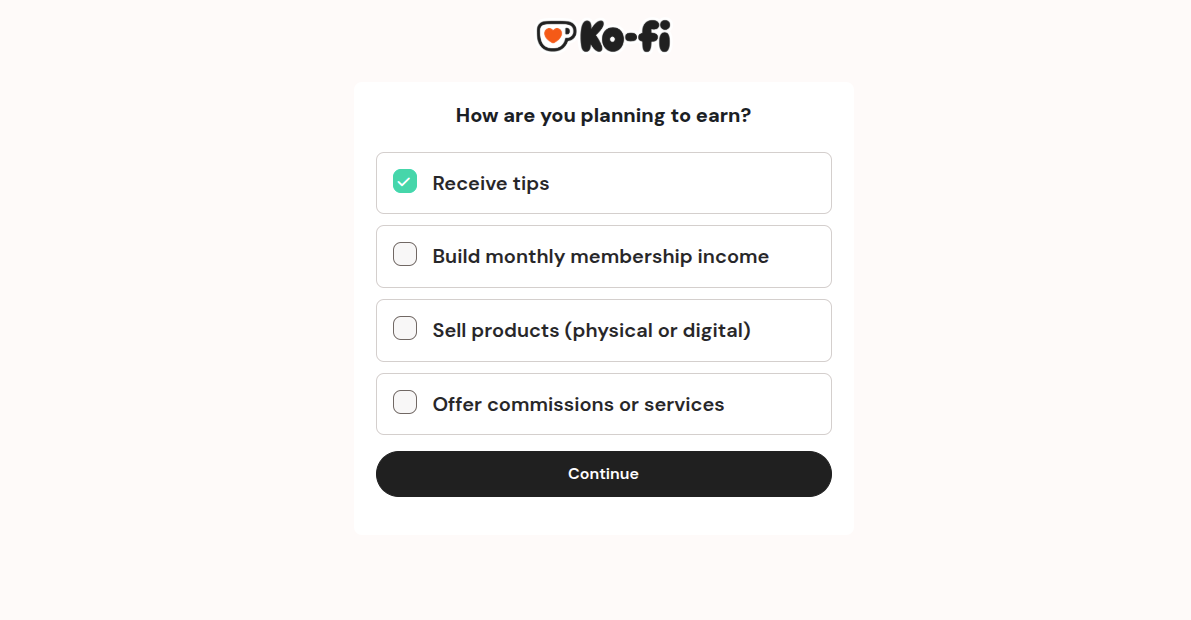Viewport: 1191px width, 620px height.
Task: Choose the "Sell products (physical or digital)" label
Action: (591, 331)
